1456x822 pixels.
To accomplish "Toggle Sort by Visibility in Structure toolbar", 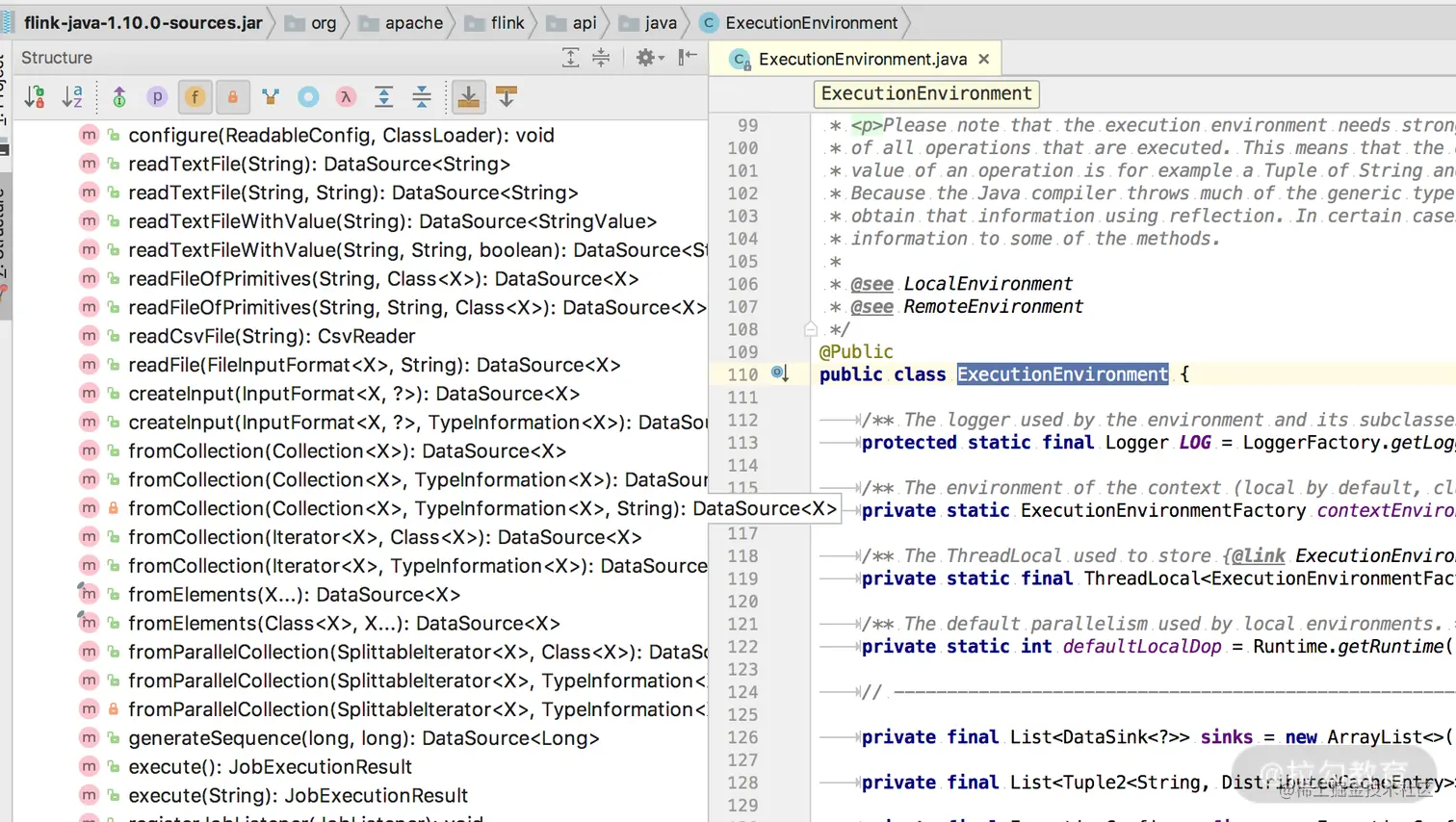I will (x=35, y=96).
